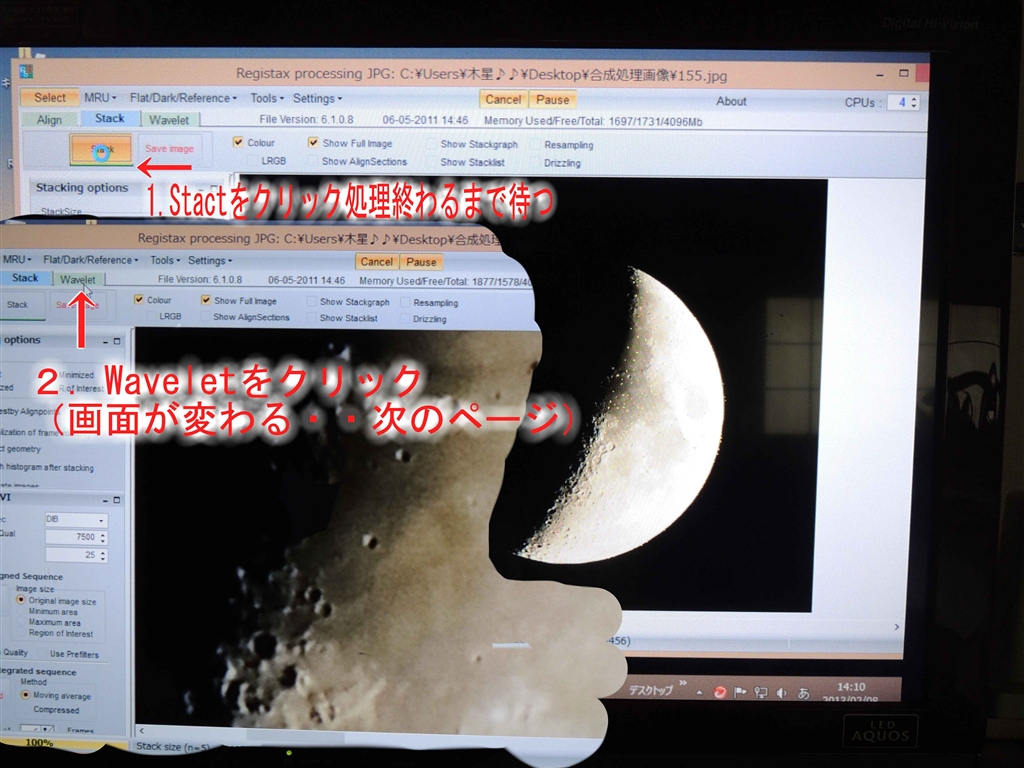The image size is (1024, 768).
Task: Click Pause button in back window
Action: (552, 99)
